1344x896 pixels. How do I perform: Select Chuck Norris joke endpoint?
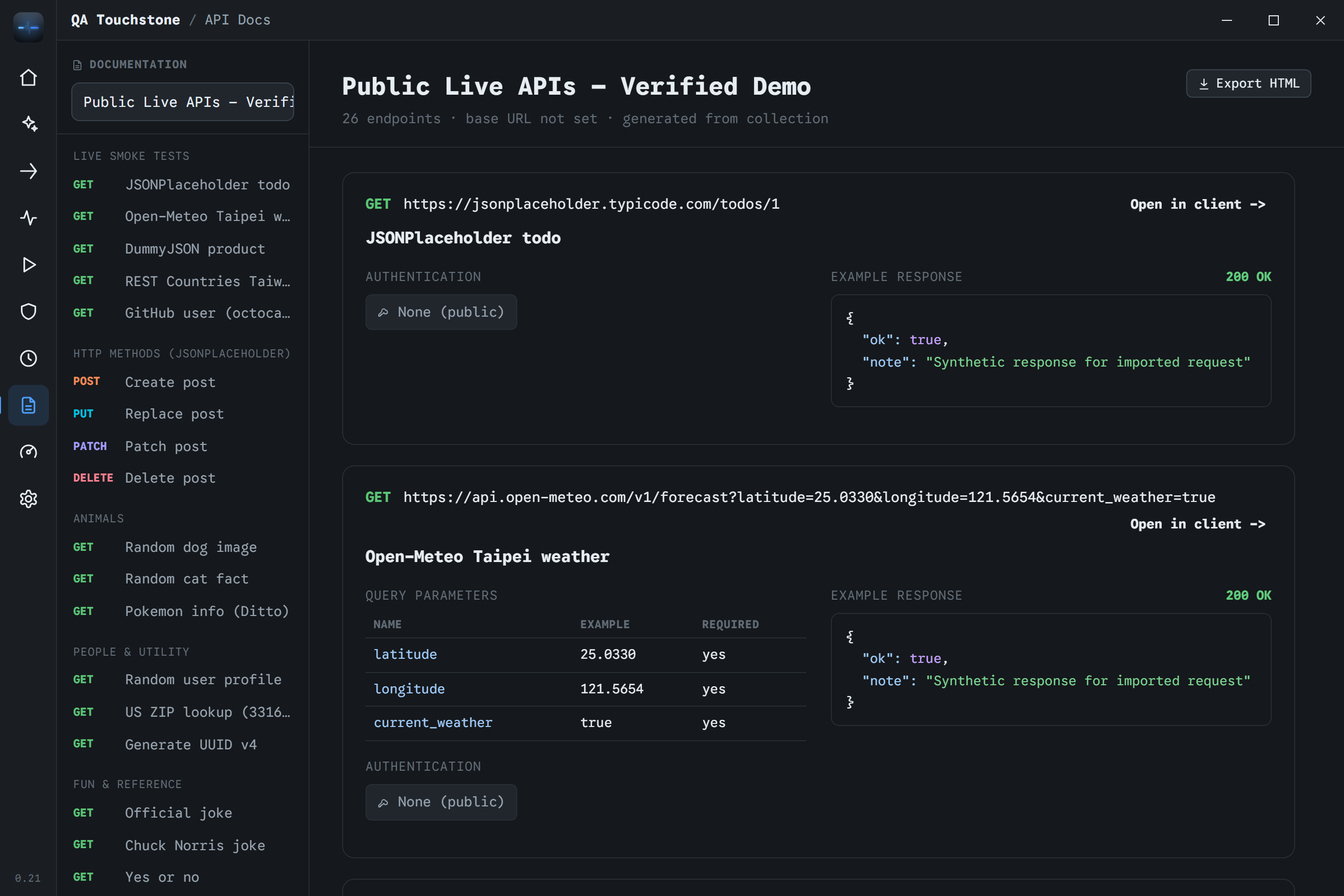(x=182, y=845)
